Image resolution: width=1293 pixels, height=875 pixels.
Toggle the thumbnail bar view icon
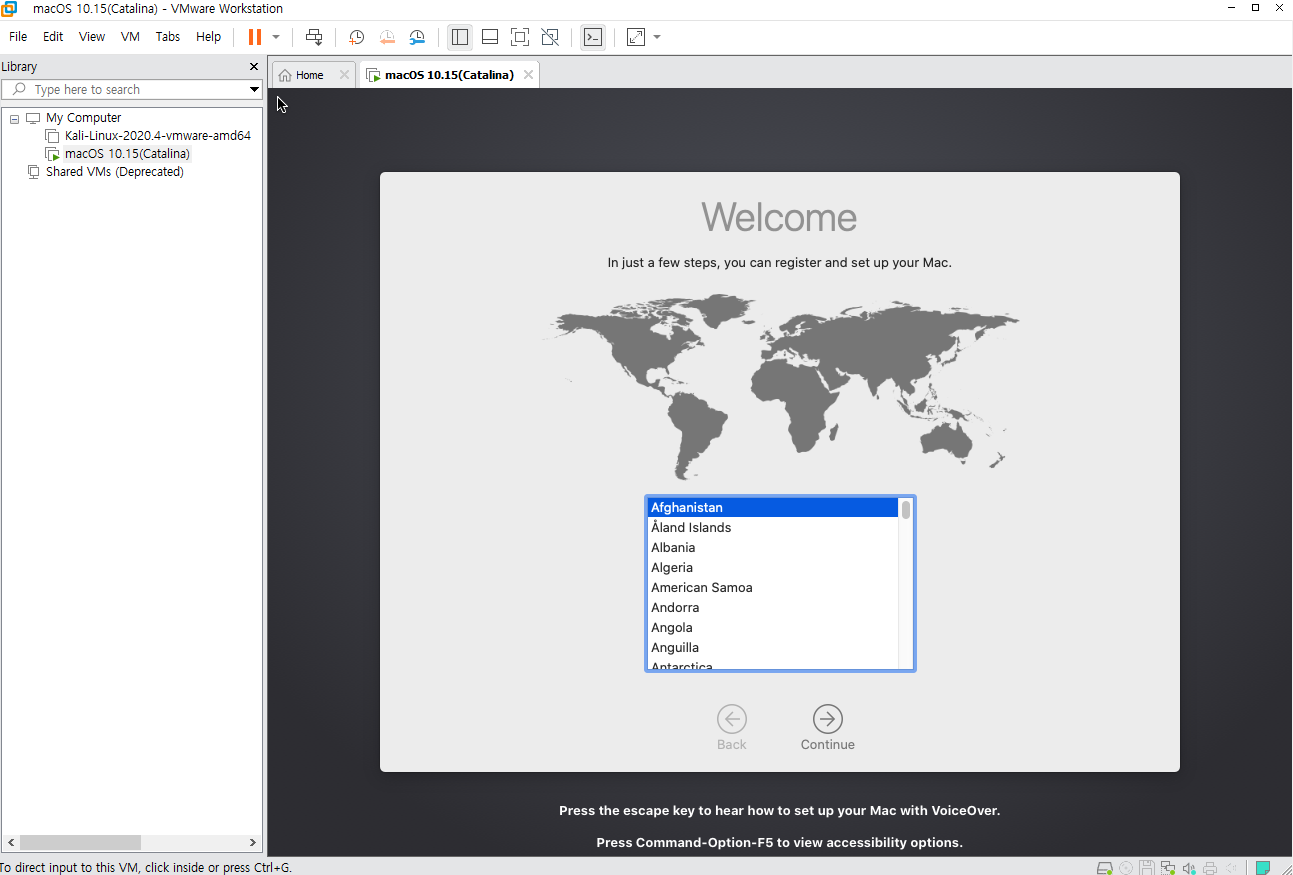[x=490, y=37]
